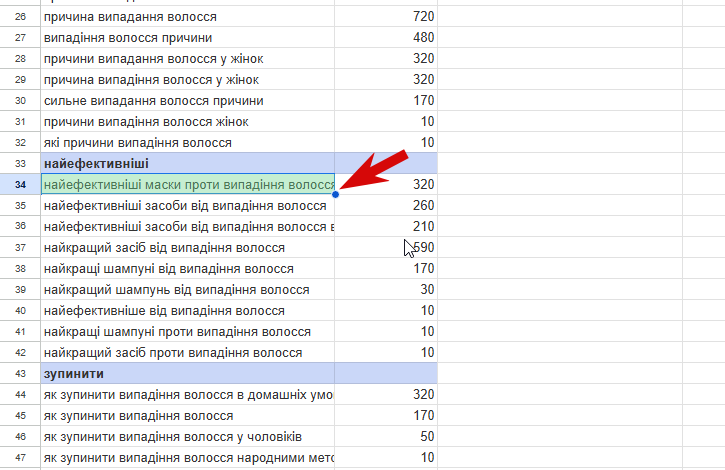Click value 590 in row 37
Screen dimensions: 725x470
[x=386, y=247]
